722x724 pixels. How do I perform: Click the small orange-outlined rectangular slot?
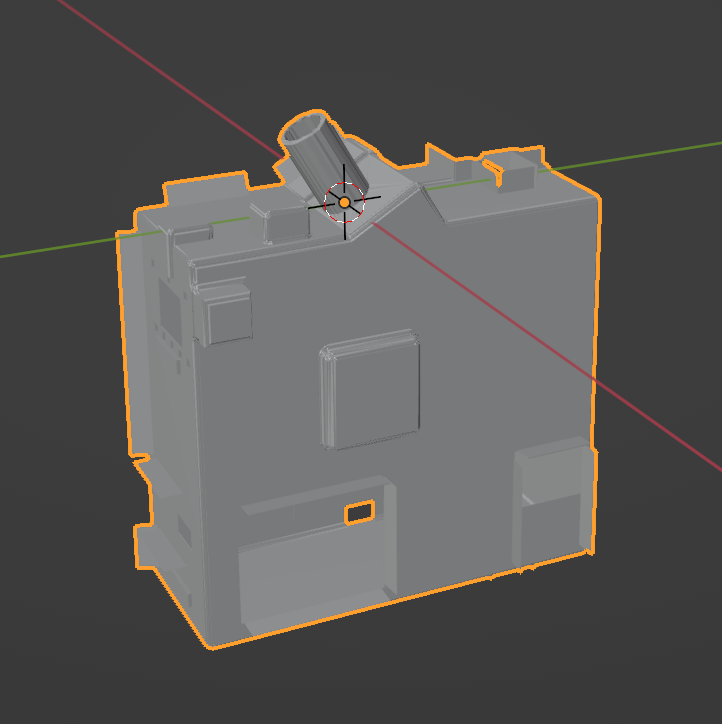coord(359,513)
